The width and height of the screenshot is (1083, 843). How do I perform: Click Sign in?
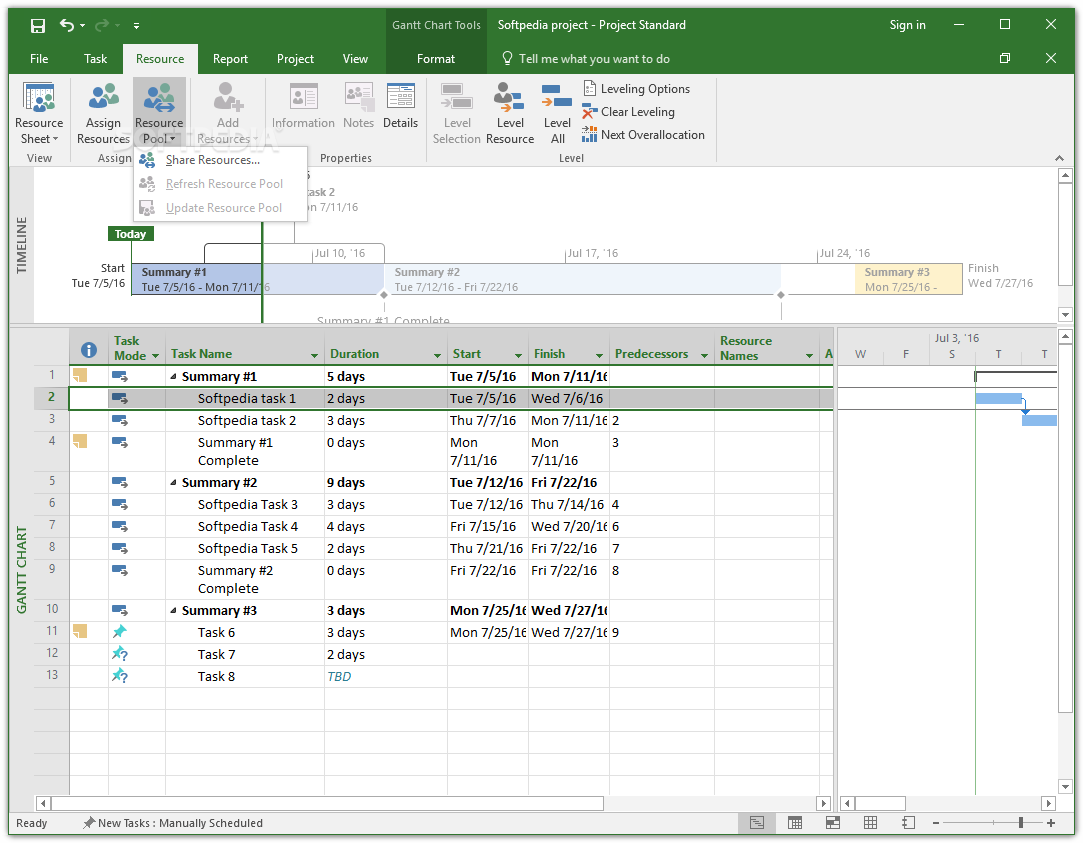pyautogui.click(x=908, y=25)
